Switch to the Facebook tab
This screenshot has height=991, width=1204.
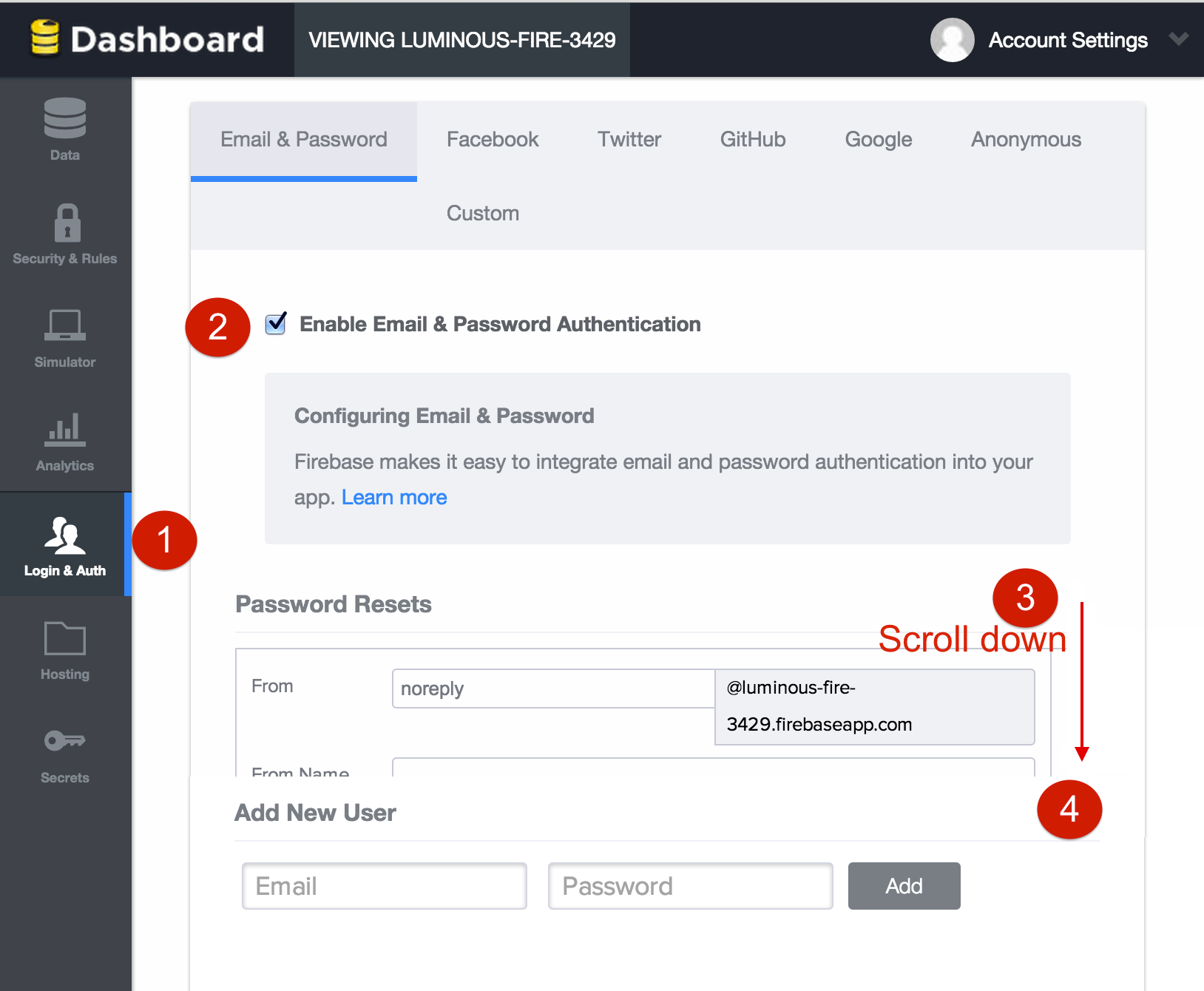(492, 139)
